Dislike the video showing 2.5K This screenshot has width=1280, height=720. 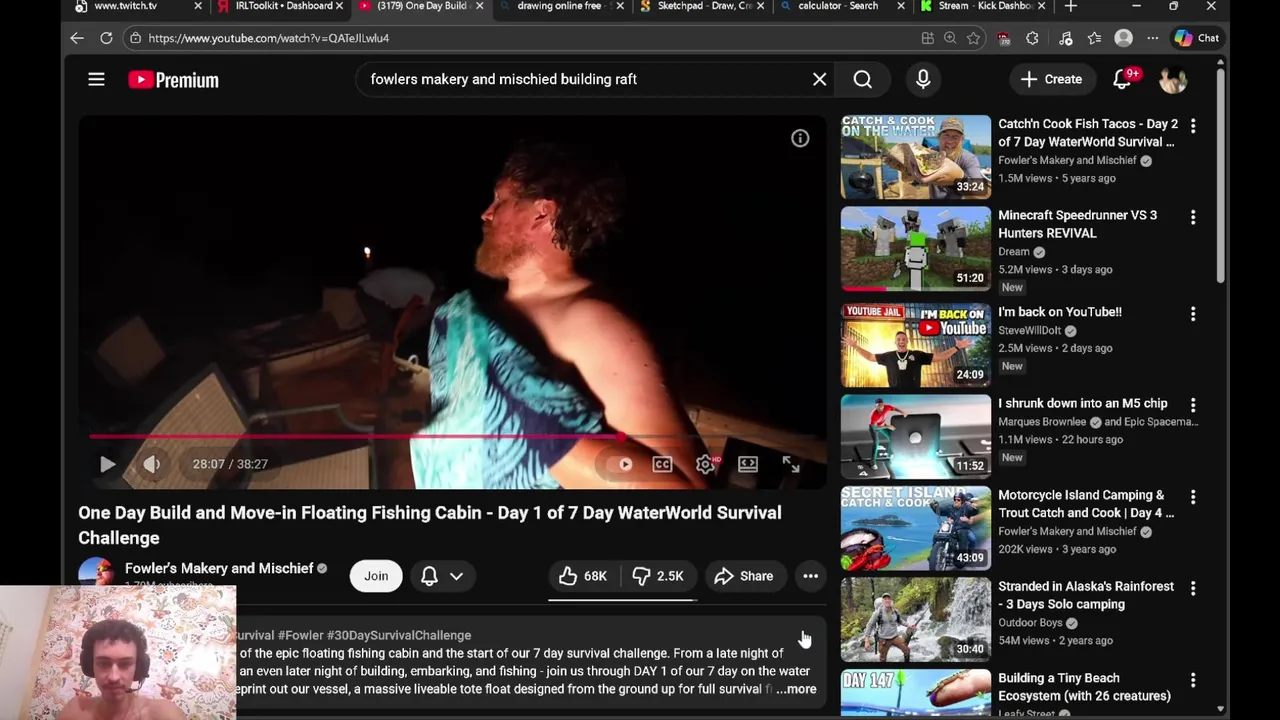(x=658, y=576)
